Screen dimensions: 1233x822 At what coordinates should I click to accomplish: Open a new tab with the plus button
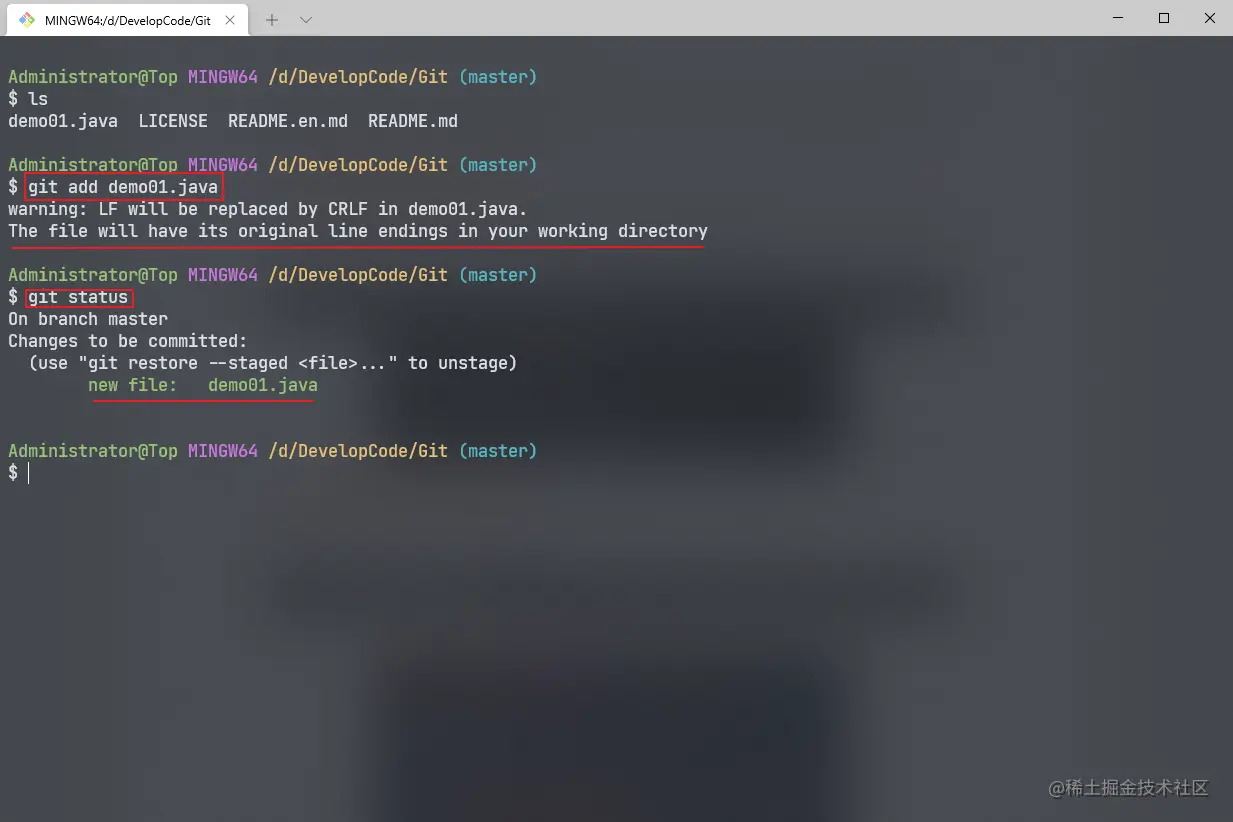272,19
